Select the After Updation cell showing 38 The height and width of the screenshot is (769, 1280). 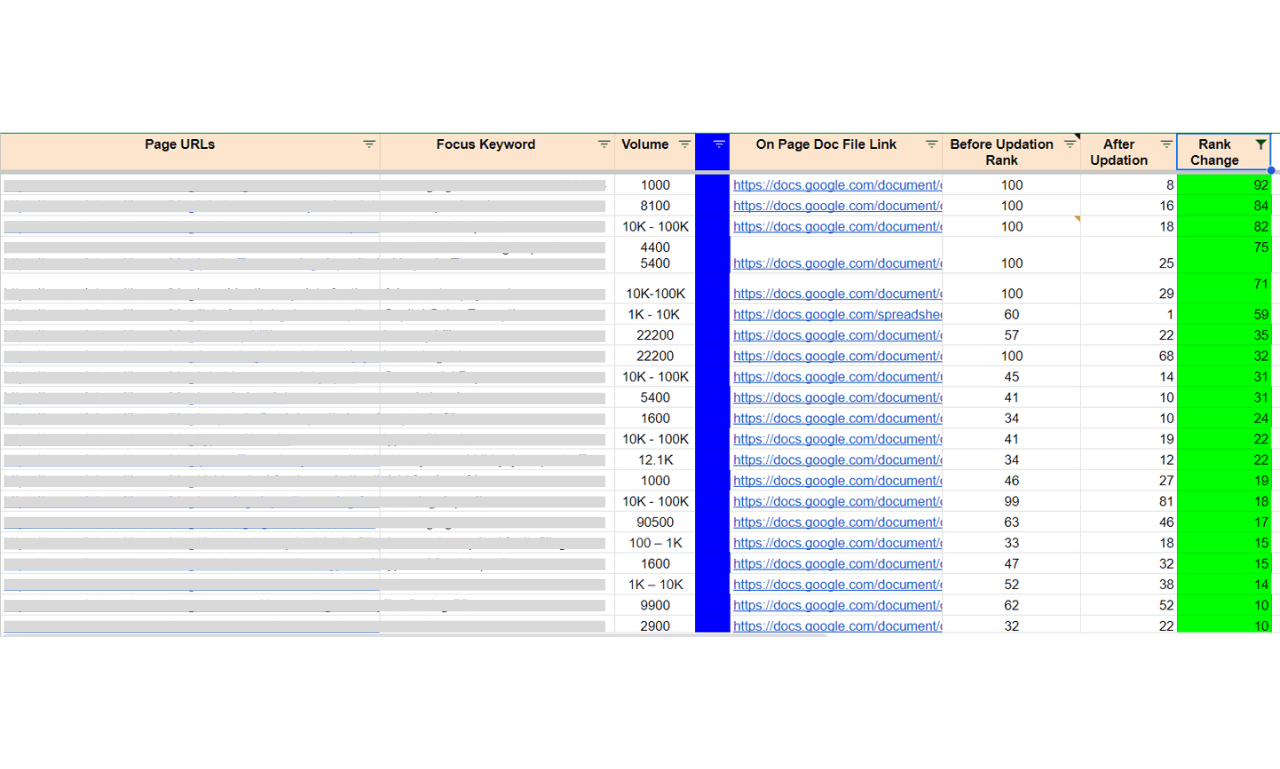pos(1129,584)
